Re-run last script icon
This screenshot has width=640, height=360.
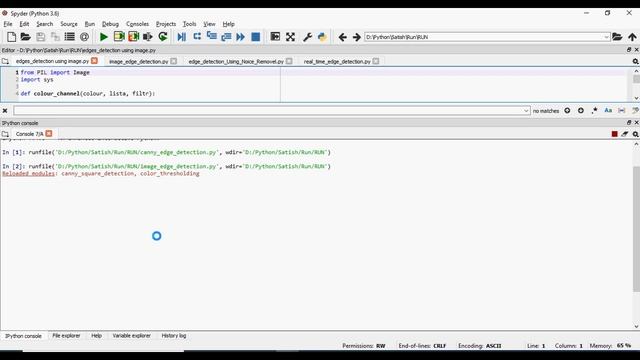pos(163,37)
